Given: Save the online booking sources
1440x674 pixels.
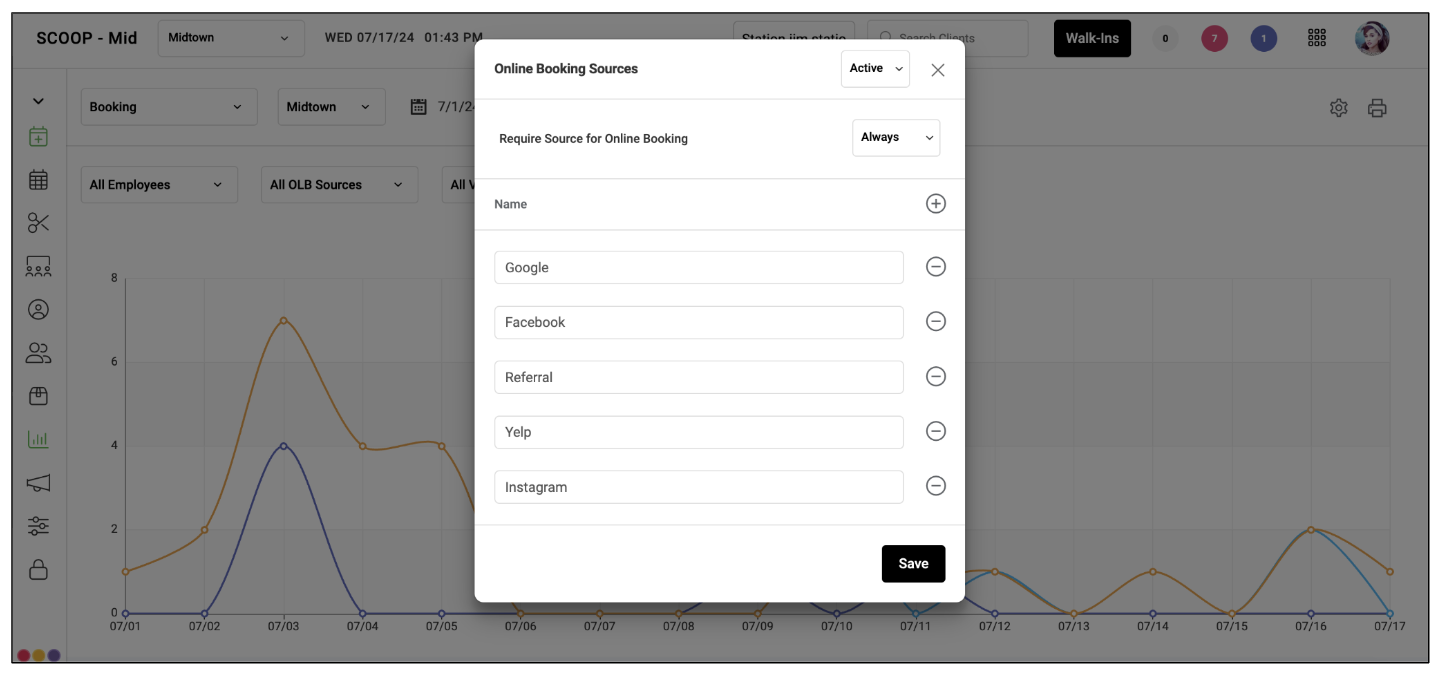Looking at the screenshot, I should [913, 564].
